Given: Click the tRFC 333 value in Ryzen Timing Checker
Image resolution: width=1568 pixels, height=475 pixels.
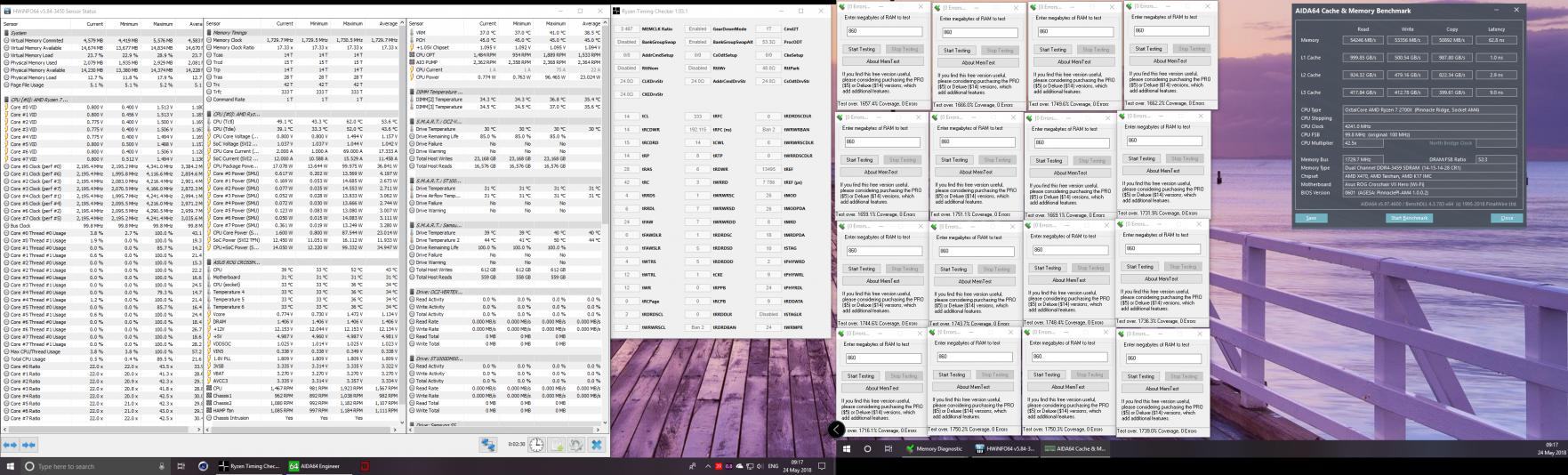Looking at the screenshot, I should (x=698, y=117).
